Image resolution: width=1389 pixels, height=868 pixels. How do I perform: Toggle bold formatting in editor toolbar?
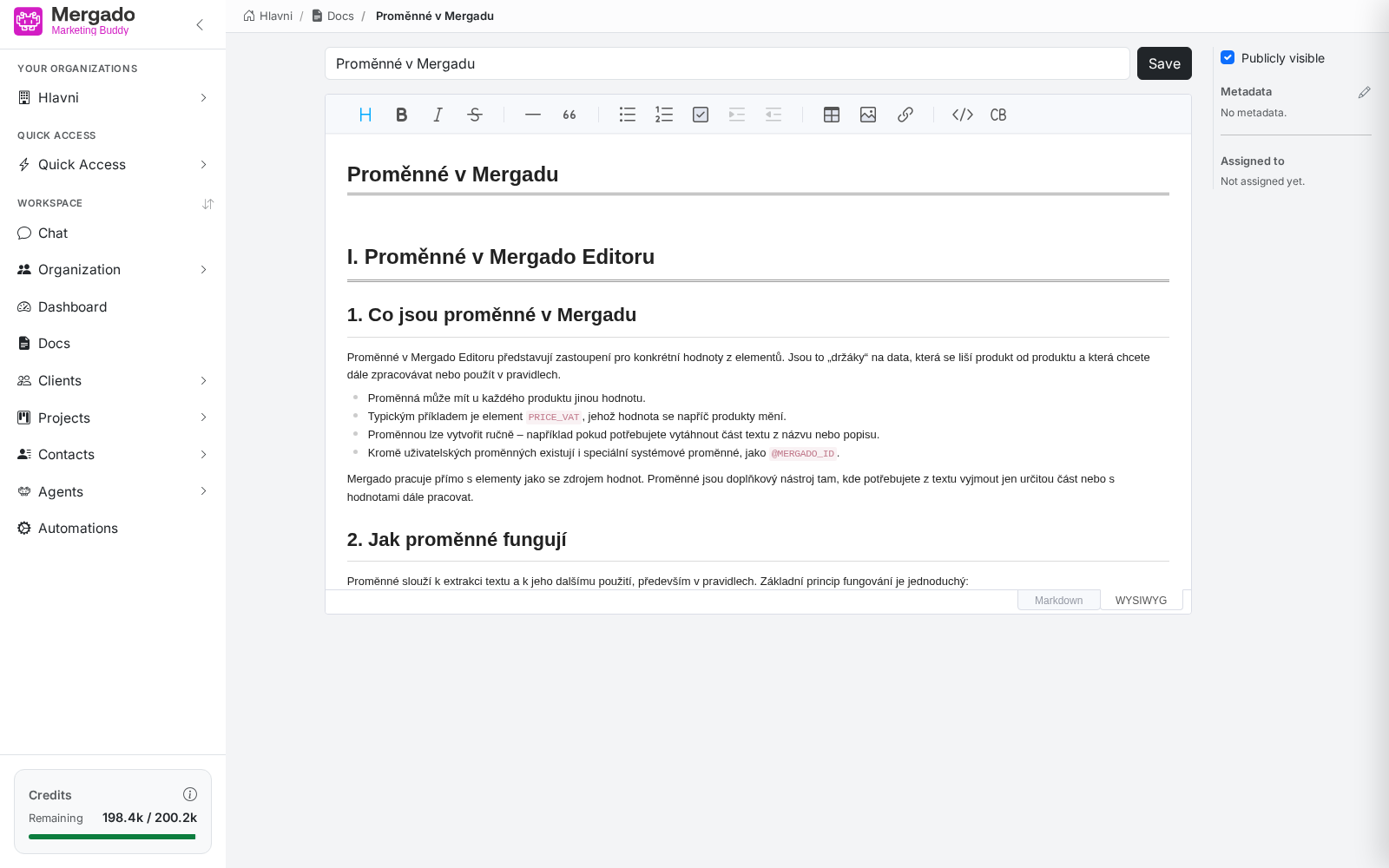pos(402,115)
